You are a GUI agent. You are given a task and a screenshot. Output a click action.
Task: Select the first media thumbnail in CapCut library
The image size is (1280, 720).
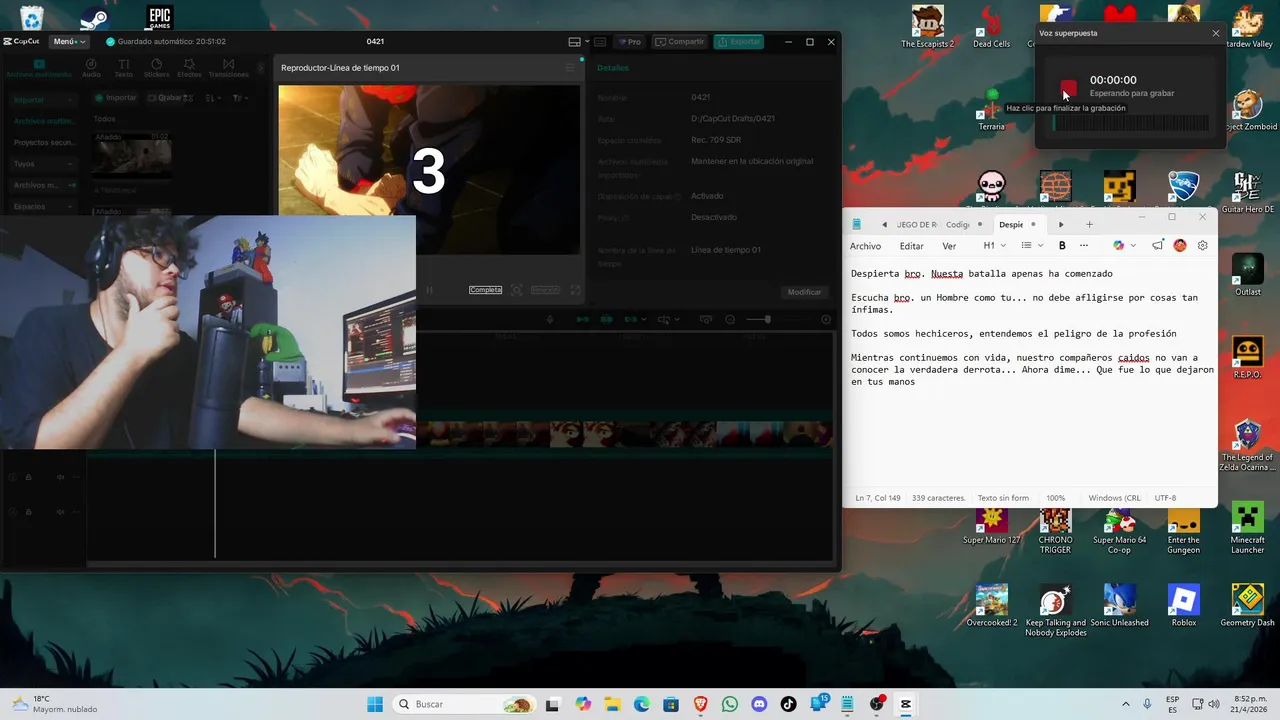(x=133, y=157)
